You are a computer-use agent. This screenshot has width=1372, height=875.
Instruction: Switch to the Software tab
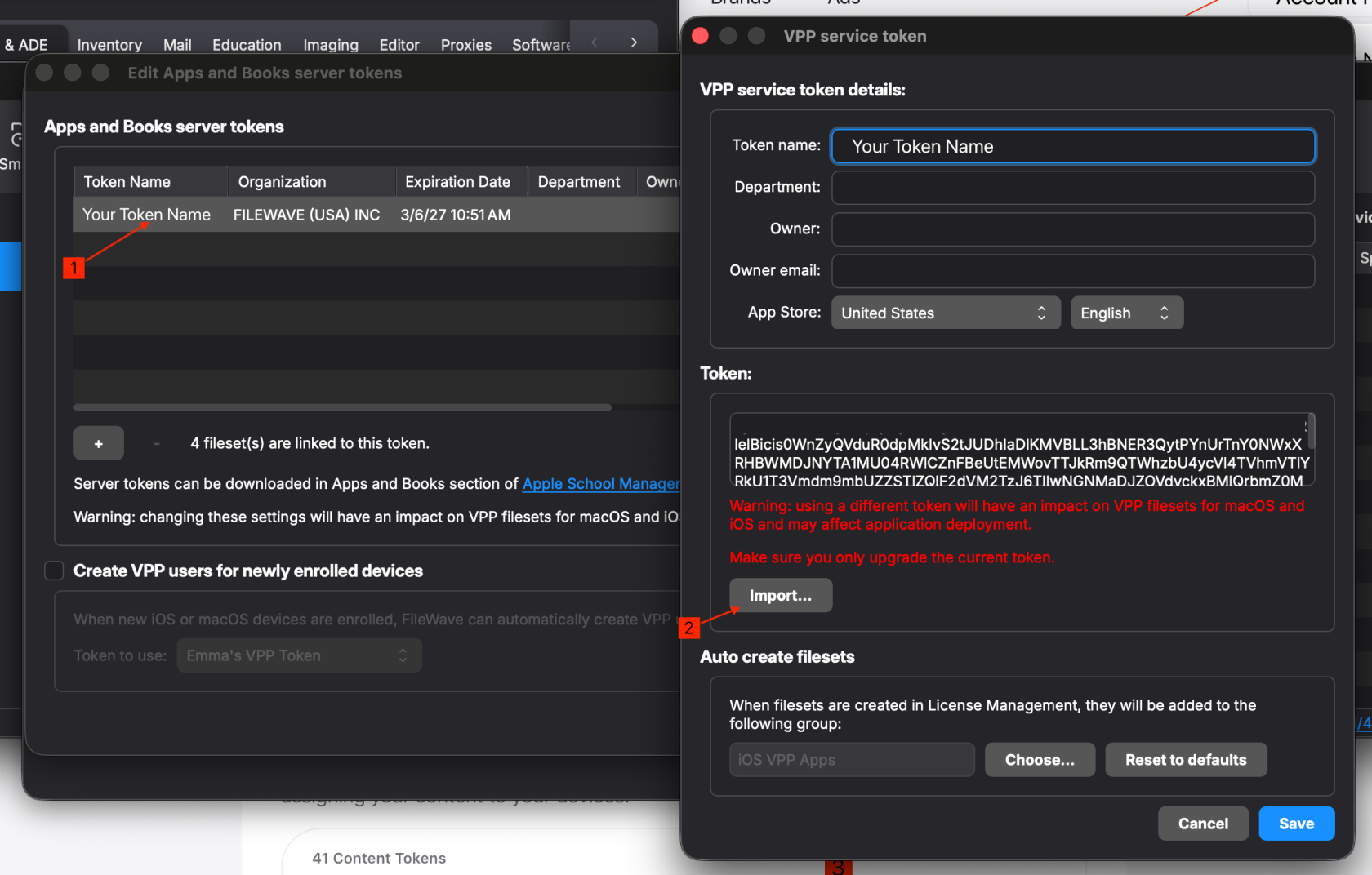(541, 45)
